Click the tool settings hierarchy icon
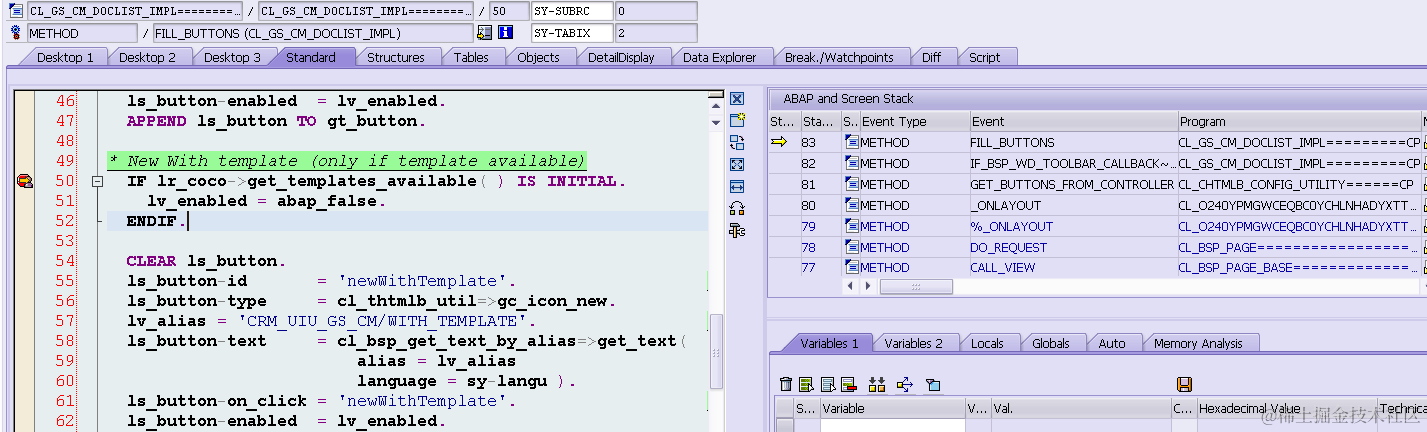The width and height of the screenshot is (1427, 432). [737, 230]
